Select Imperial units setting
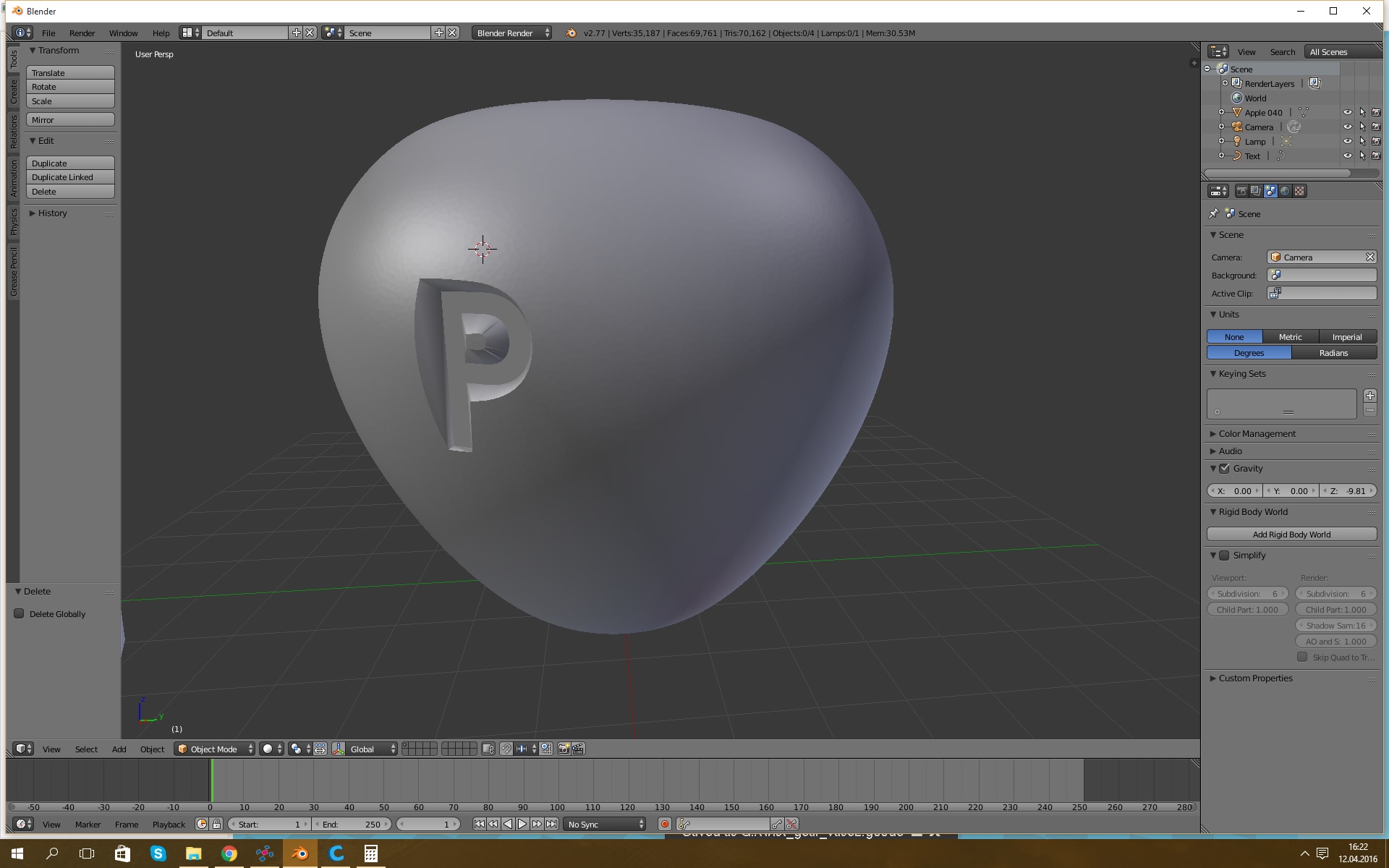Image resolution: width=1389 pixels, height=868 pixels. pyautogui.click(x=1347, y=337)
